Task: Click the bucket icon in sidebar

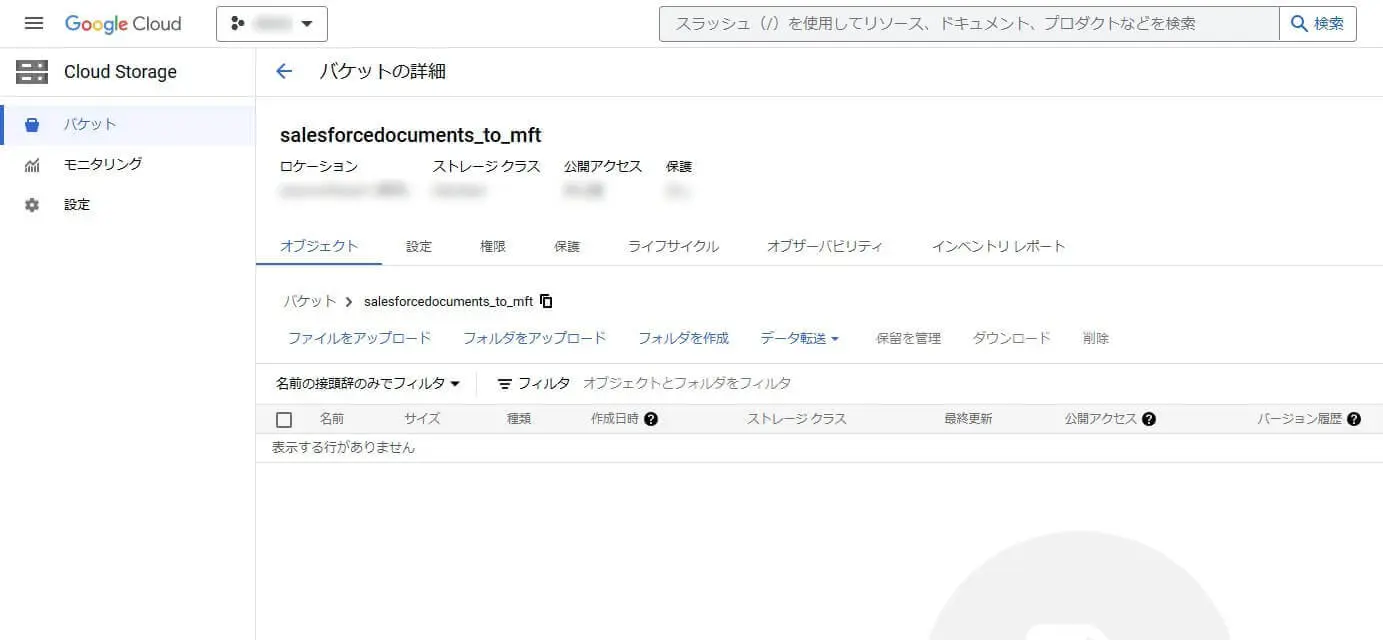Action: (32, 125)
